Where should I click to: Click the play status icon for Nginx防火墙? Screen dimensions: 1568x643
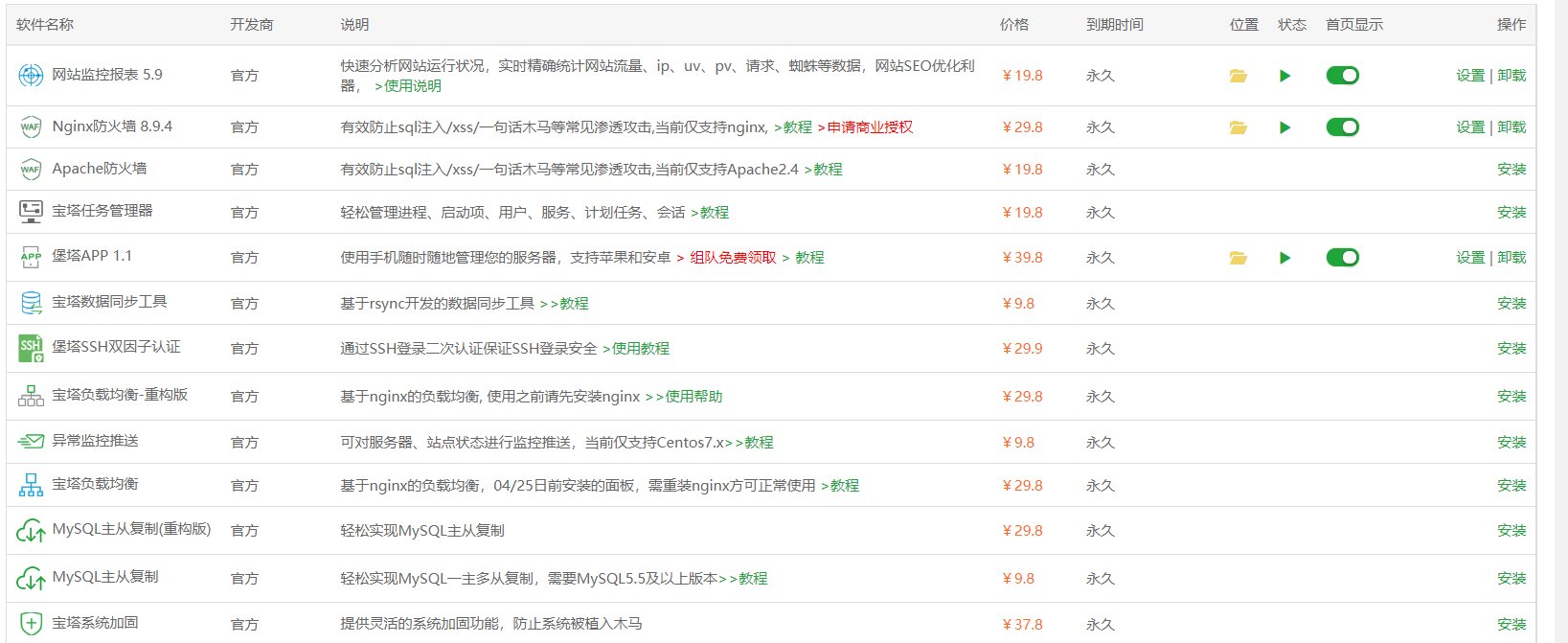[x=1284, y=127]
